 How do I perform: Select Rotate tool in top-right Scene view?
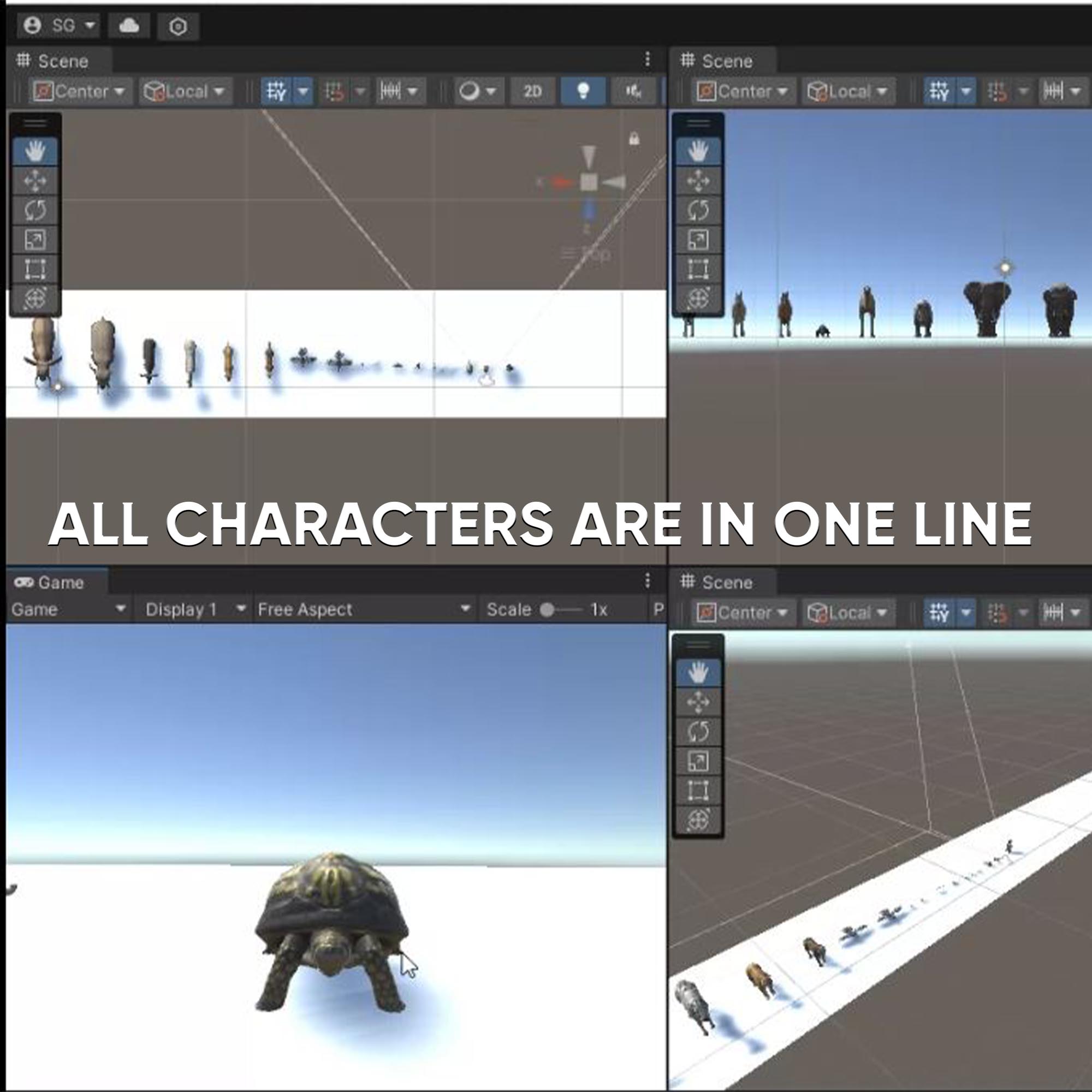tap(699, 210)
